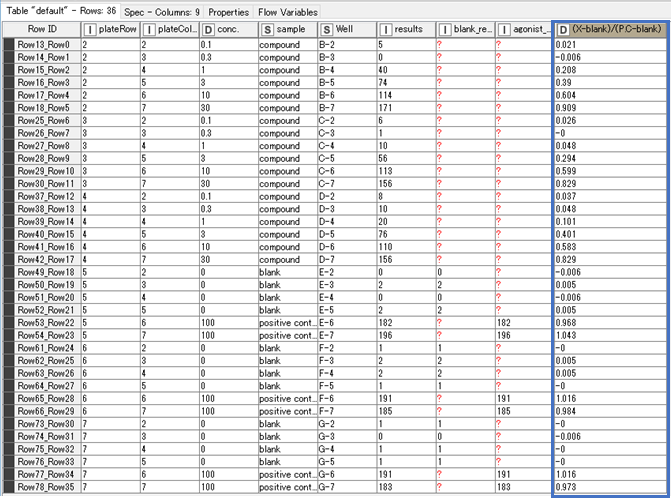Click normalized value 0.909

[611, 108]
